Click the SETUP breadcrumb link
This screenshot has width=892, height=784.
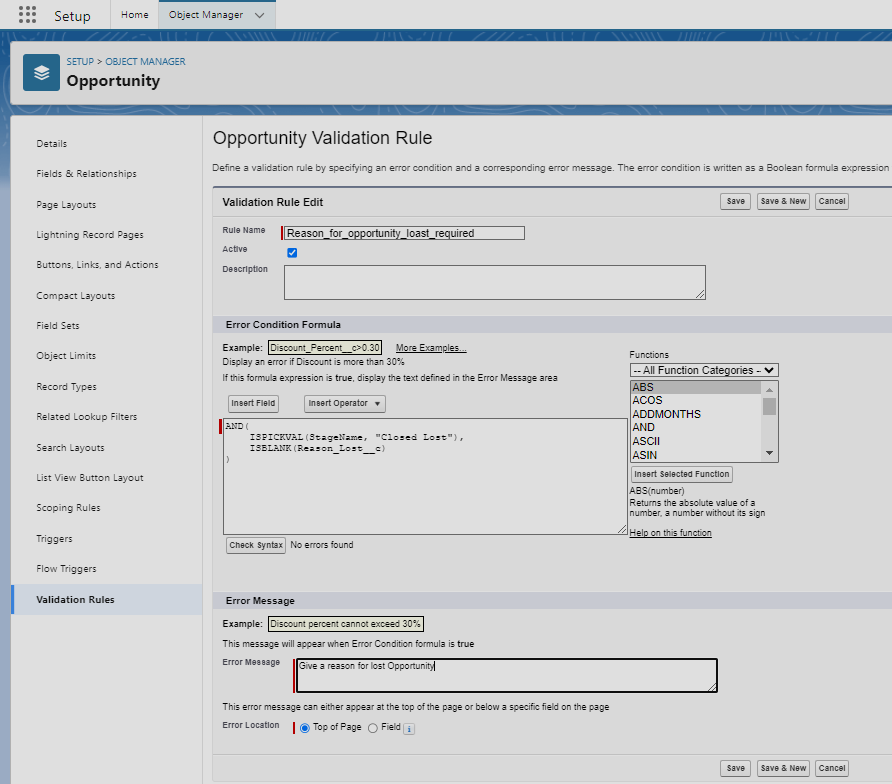[x=80, y=61]
